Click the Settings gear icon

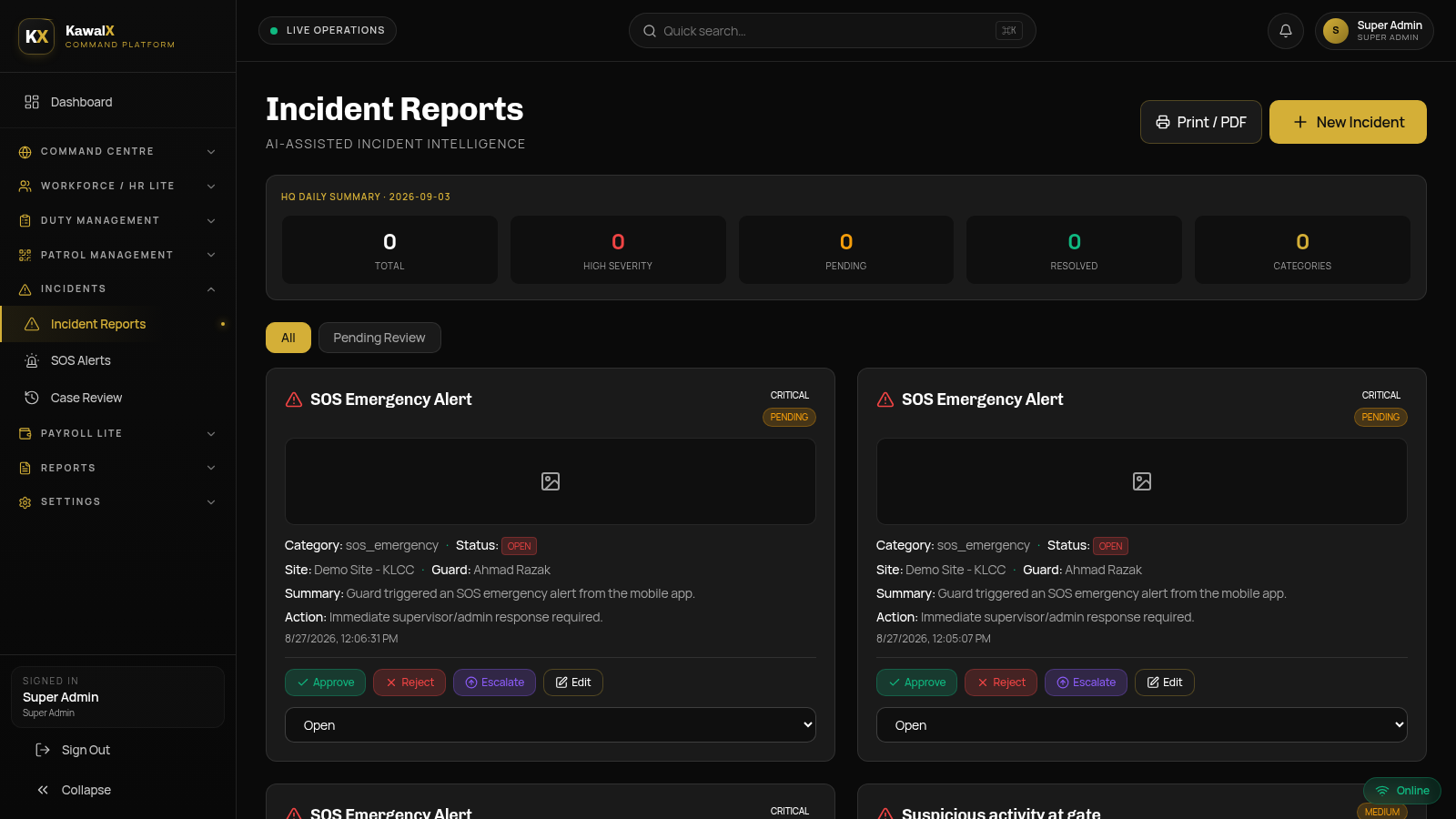(x=25, y=502)
